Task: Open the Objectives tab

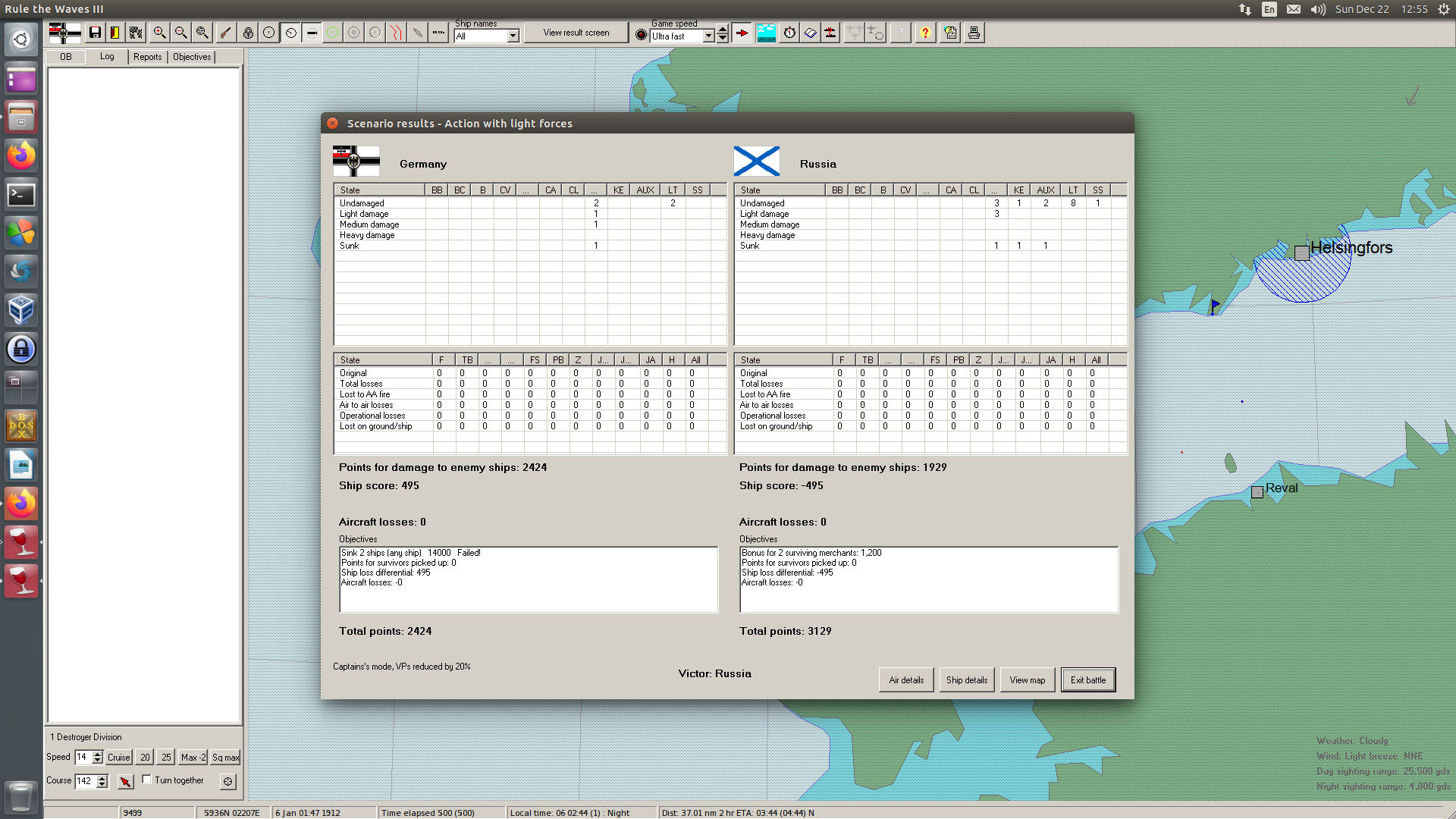Action: coord(192,57)
